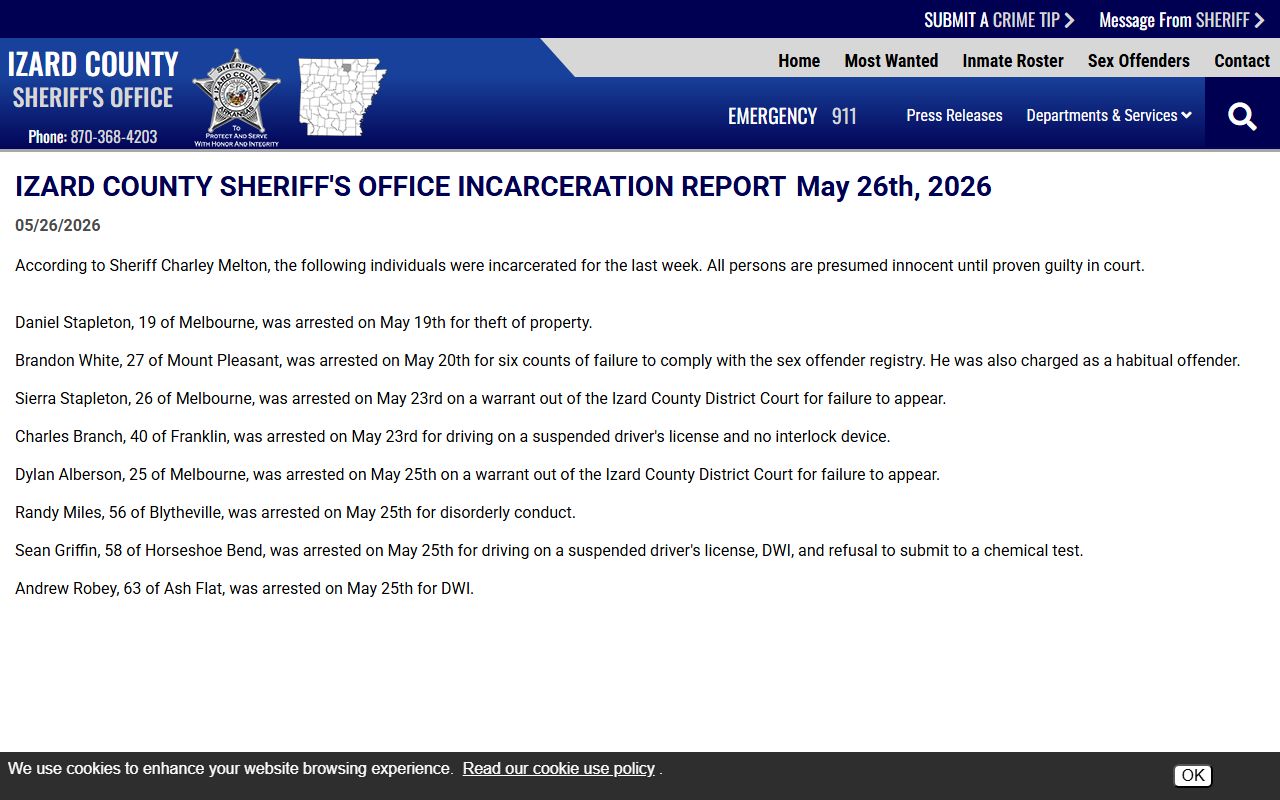Click the Arkansas county map image
The width and height of the screenshot is (1280, 800).
coord(341,97)
